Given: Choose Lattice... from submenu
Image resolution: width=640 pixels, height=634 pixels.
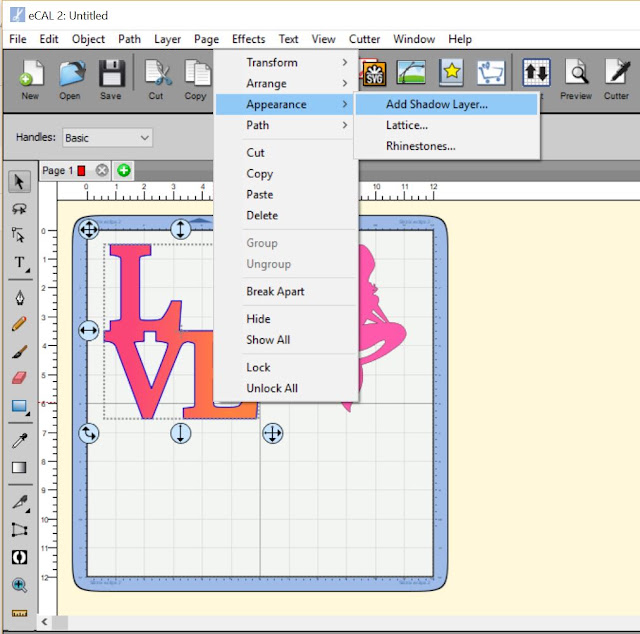Looking at the screenshot, I should 447,125.
